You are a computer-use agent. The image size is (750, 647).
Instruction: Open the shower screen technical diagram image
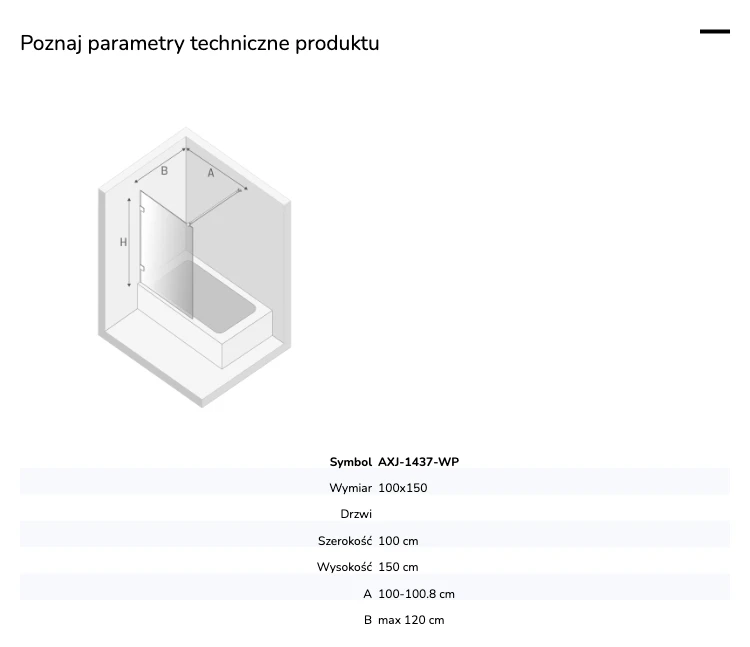(194, 267)
